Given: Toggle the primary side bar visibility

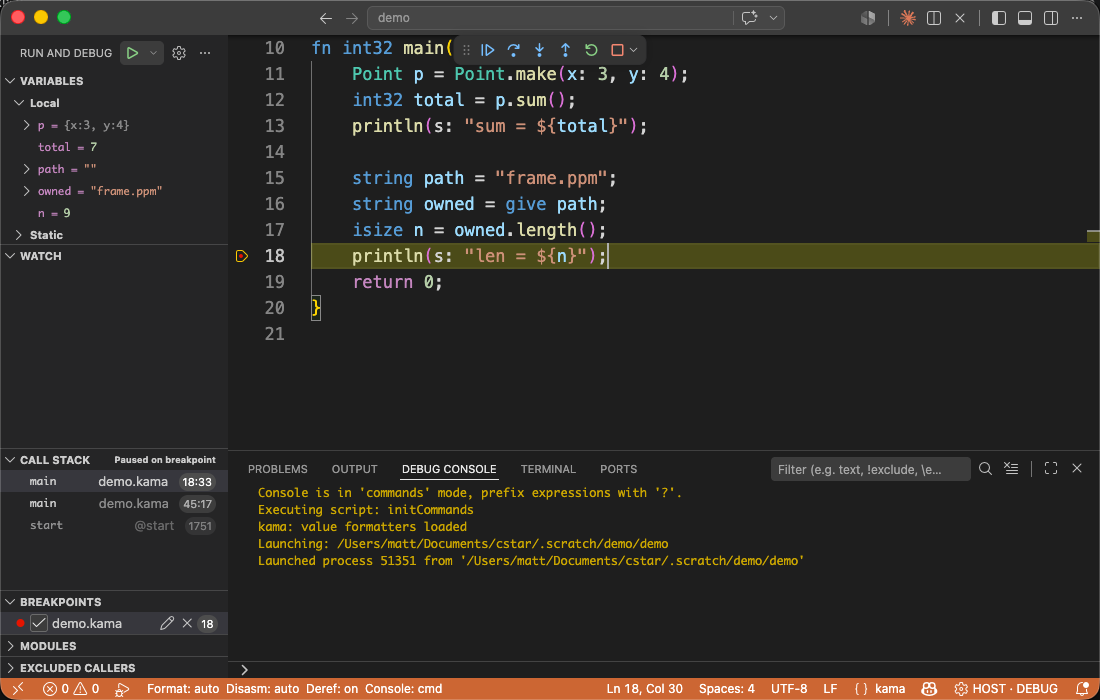Looking at the screenshot, I should 999,18.
